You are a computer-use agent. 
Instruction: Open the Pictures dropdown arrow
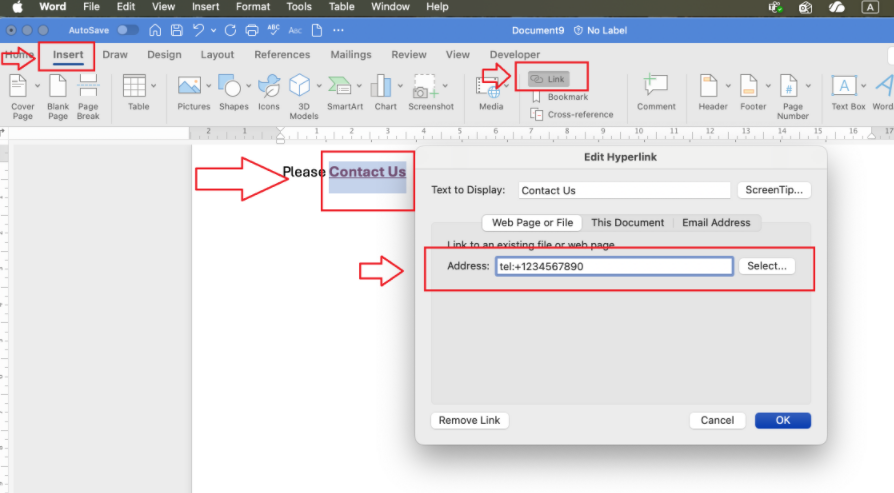pyautogui.click(x=209, y=86)
